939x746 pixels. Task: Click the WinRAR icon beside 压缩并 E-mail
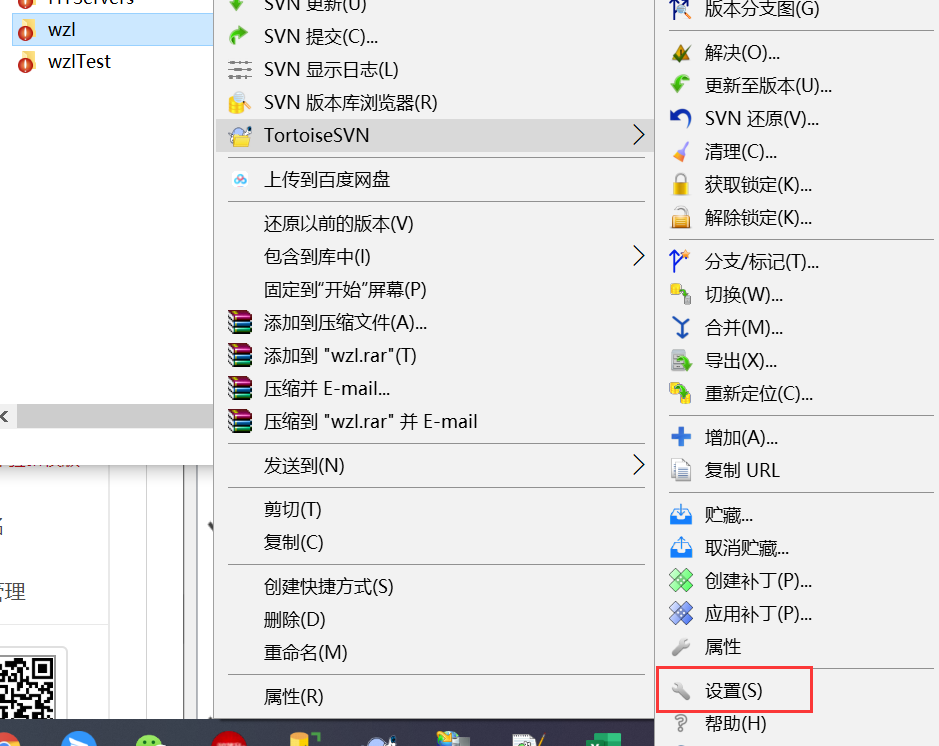tap(240, 388)
